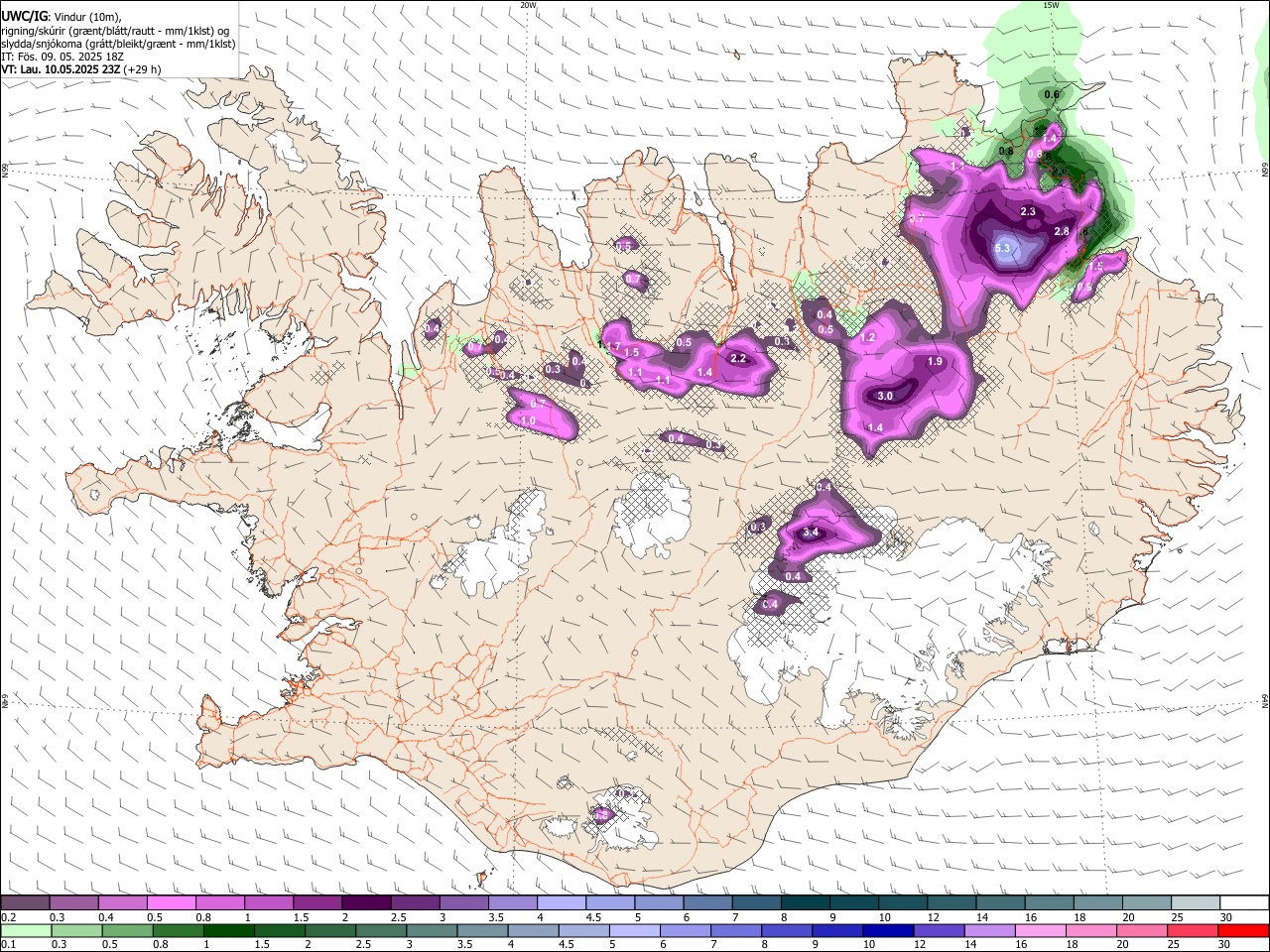Screen dimensions: 1270x952
Task: Click the 0.6 value in the green area
Action: pyautogui.click(x=1053, y=94)
